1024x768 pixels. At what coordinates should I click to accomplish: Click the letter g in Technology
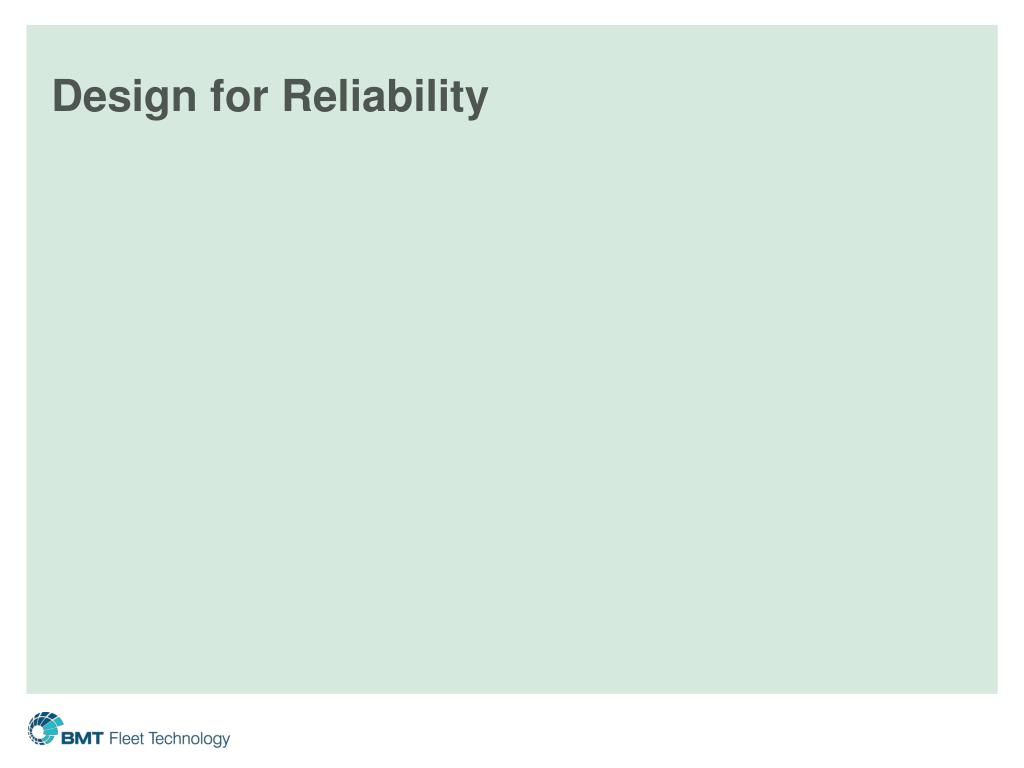click(216, 741)
